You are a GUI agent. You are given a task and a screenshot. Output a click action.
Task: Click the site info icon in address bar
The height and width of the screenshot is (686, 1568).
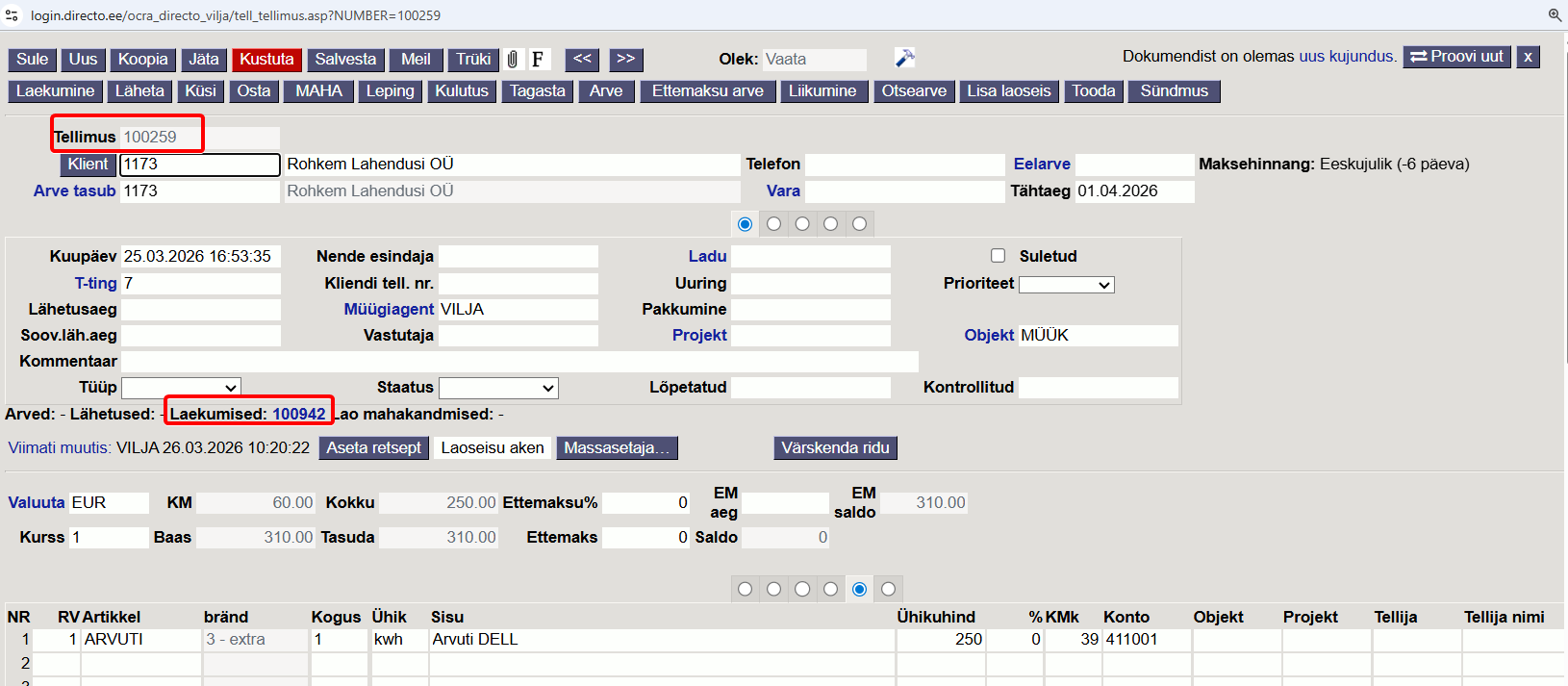click(x=13, y=15)
